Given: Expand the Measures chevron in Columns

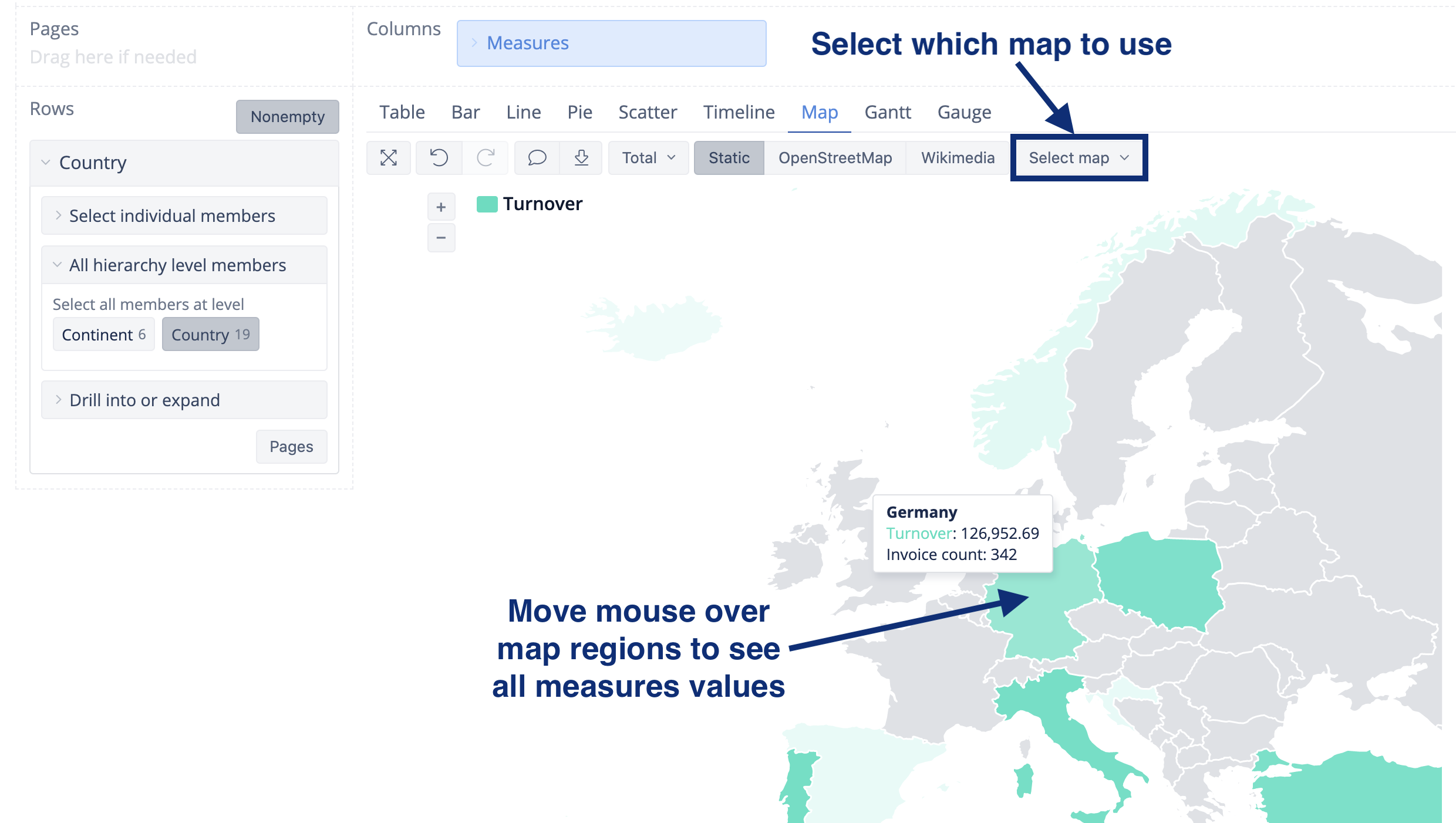Looking at the screenshot, I should [474, 43].
